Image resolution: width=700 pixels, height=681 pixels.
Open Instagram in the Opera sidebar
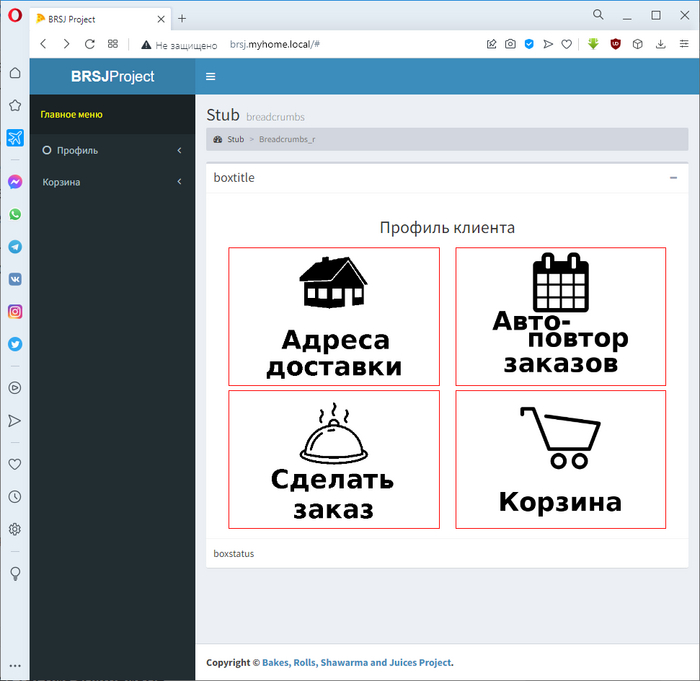point(15,311)
